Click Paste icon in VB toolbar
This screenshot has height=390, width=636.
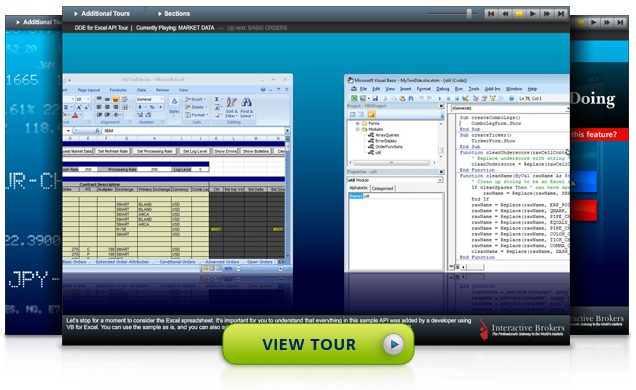402,98
